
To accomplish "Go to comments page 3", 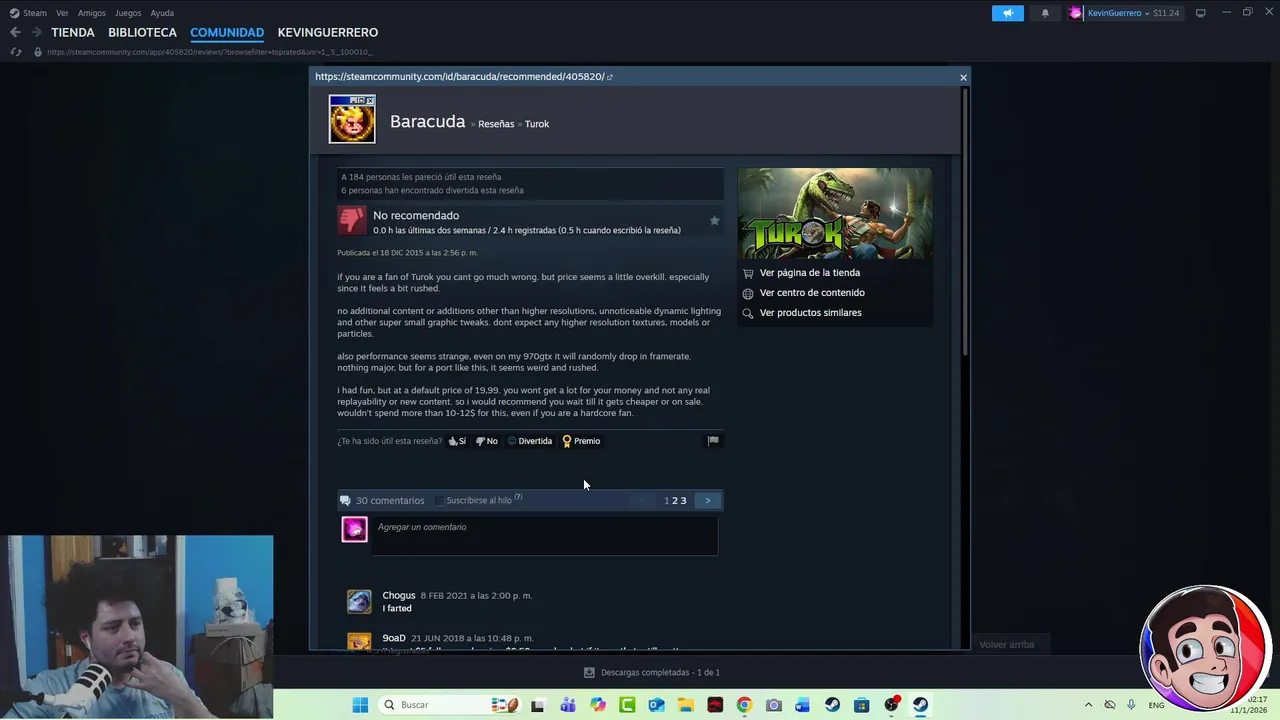I will [x=683, y=500].
